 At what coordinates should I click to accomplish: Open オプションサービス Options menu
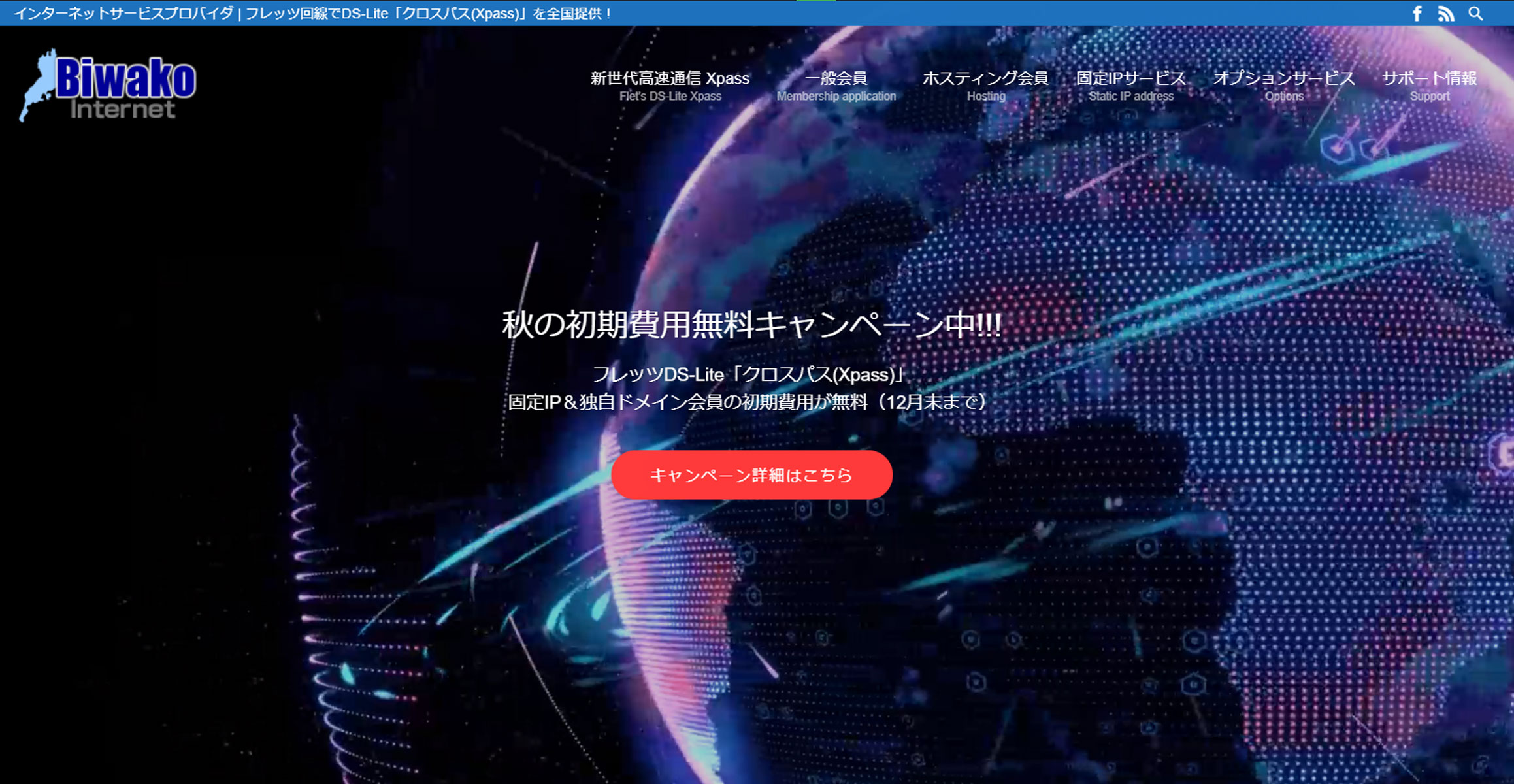click(x=1284, y=86)
